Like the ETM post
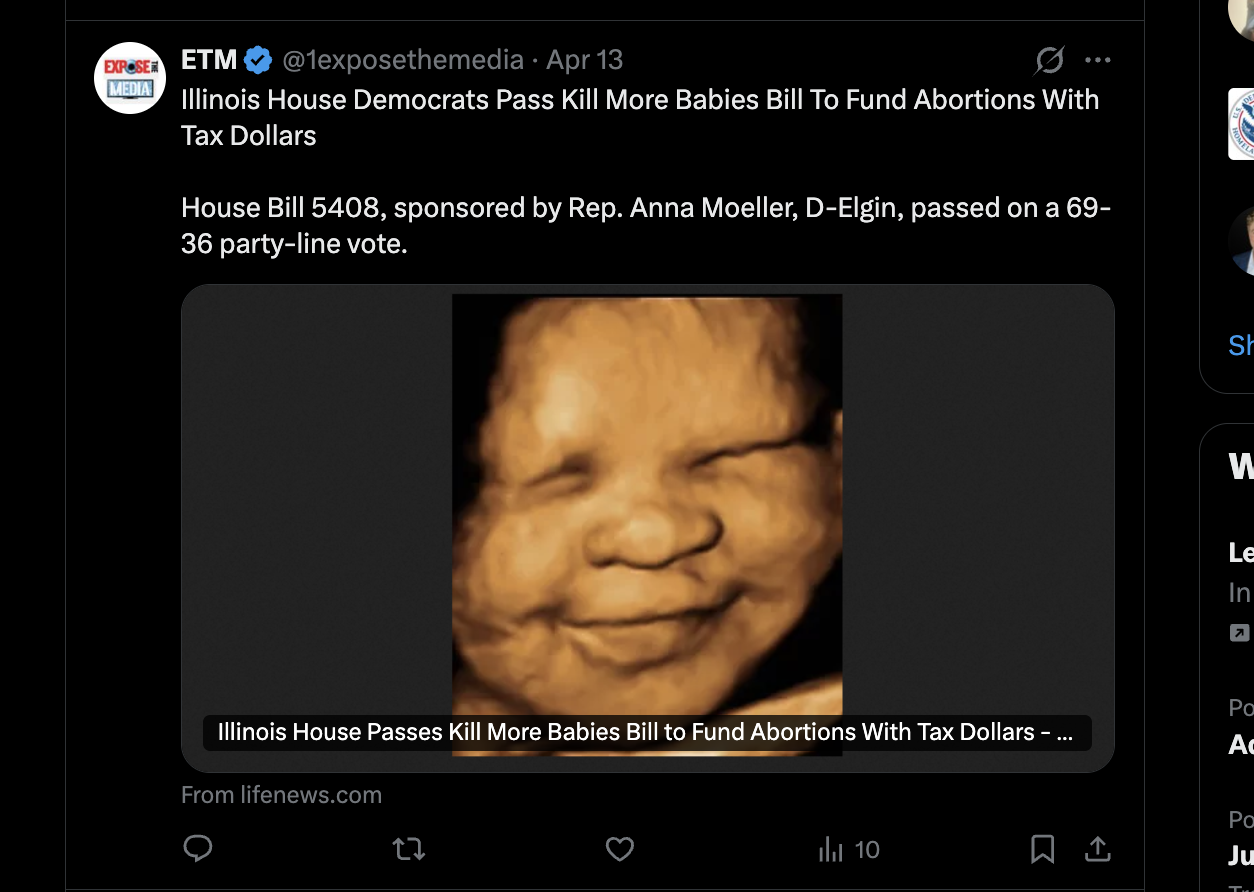This screenshot has width=1254, height=892. 620,849
